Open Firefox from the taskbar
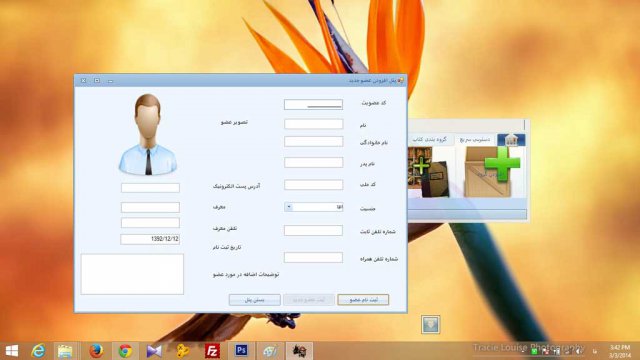Screen dimensions: 640x360 coord(96,351)
